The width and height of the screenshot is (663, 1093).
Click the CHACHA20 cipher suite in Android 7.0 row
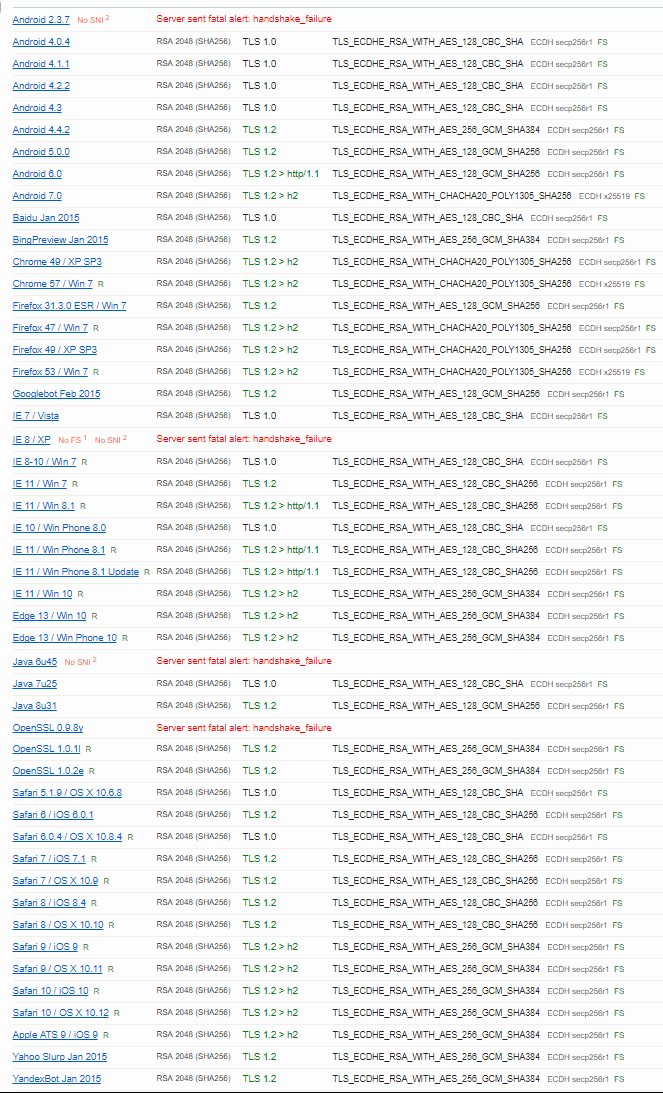tap(452, 196)
